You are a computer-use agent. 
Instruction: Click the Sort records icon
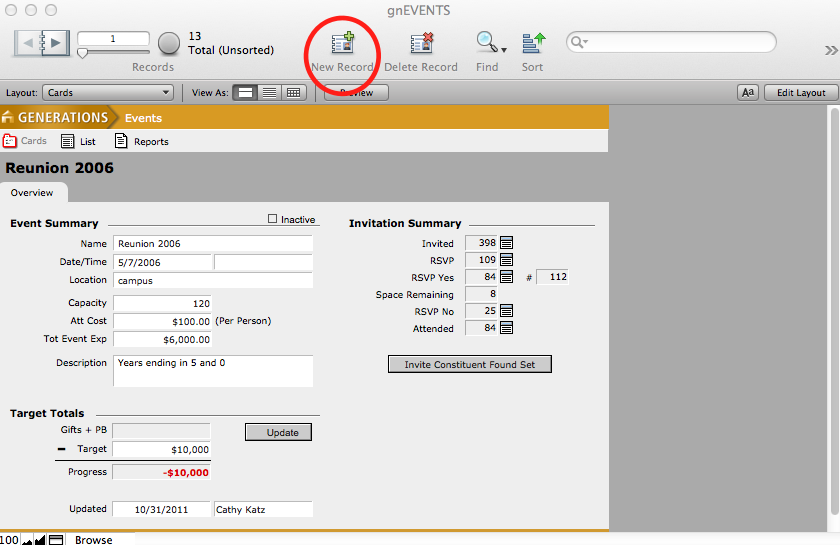(x=532, y=43)
